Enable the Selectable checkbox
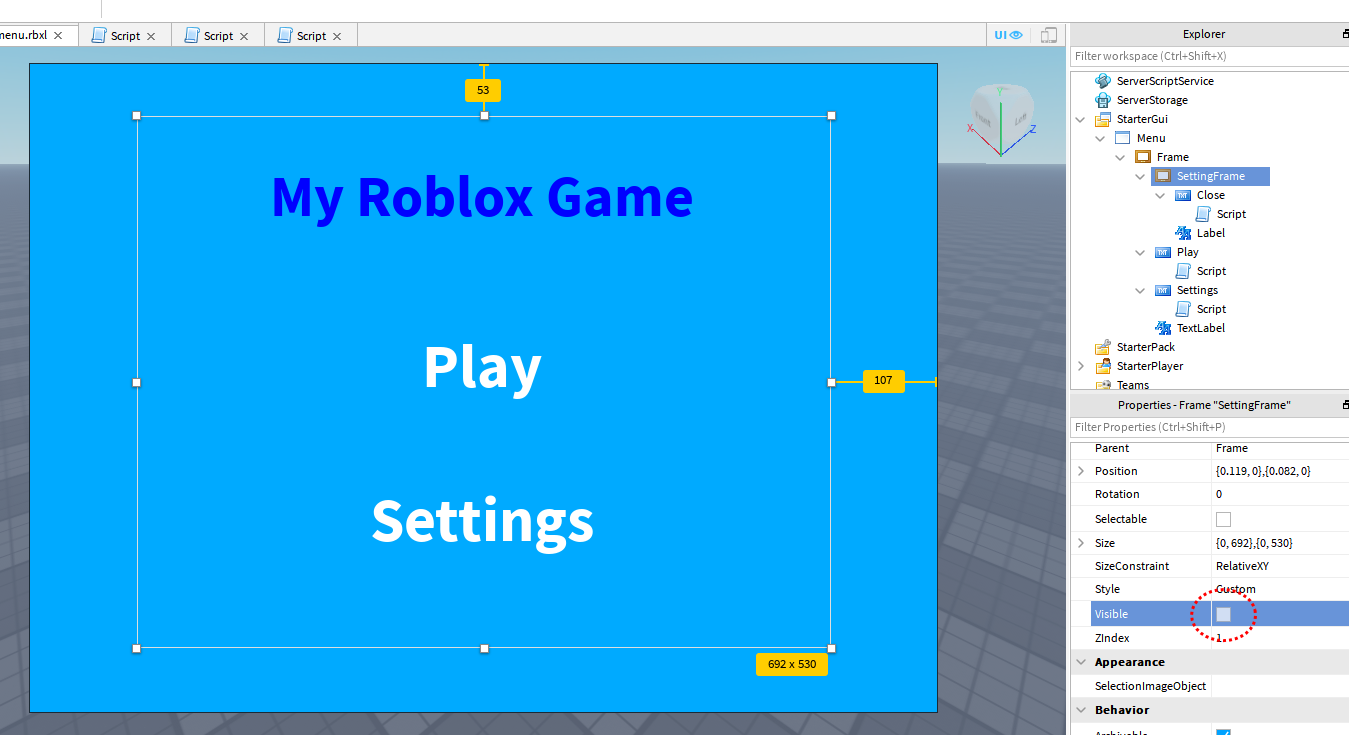The width and height of the screenshot is (1349, 735). [1223, 519]
